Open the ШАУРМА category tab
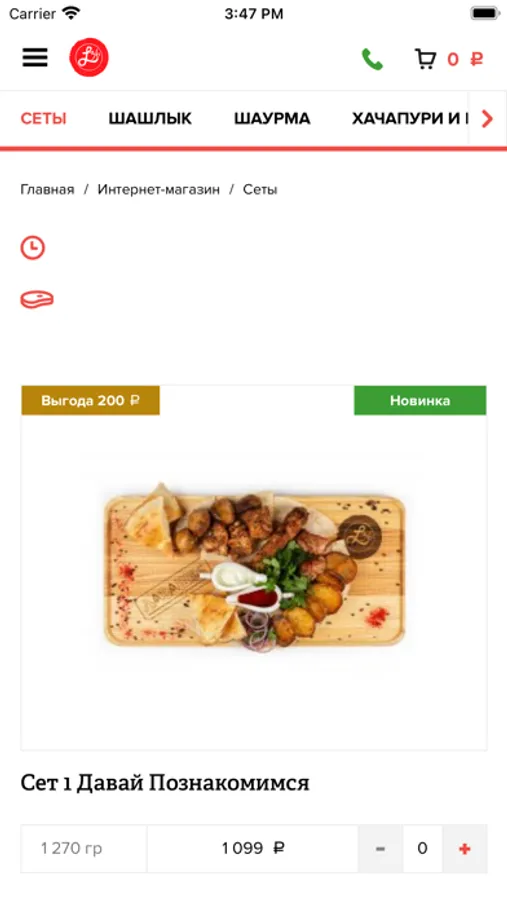 click(x=272, y=119)
